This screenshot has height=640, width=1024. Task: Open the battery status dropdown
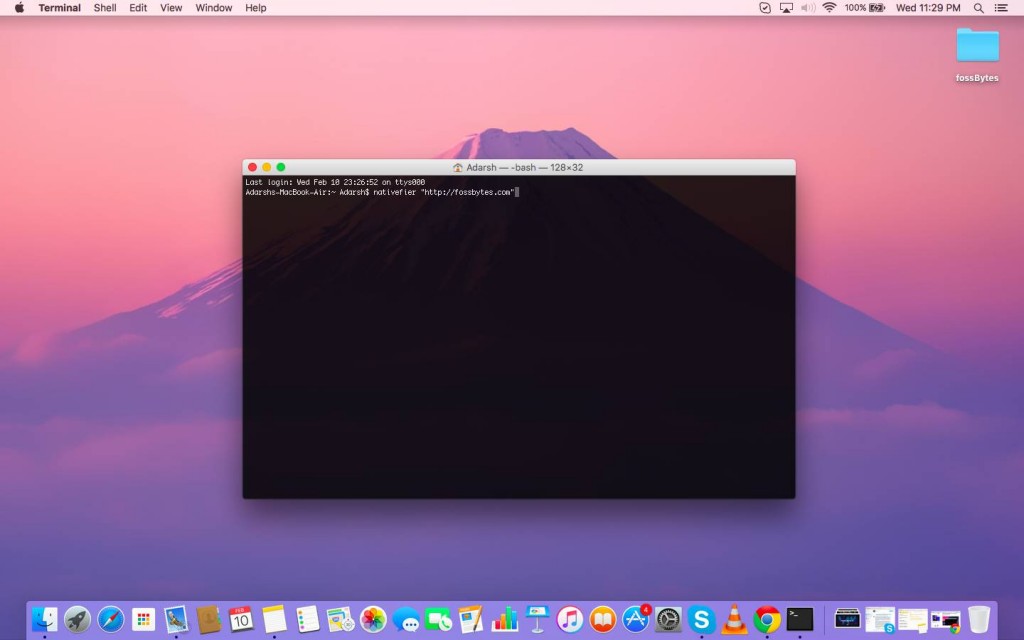pyautogui.click(x=867, y=8)
